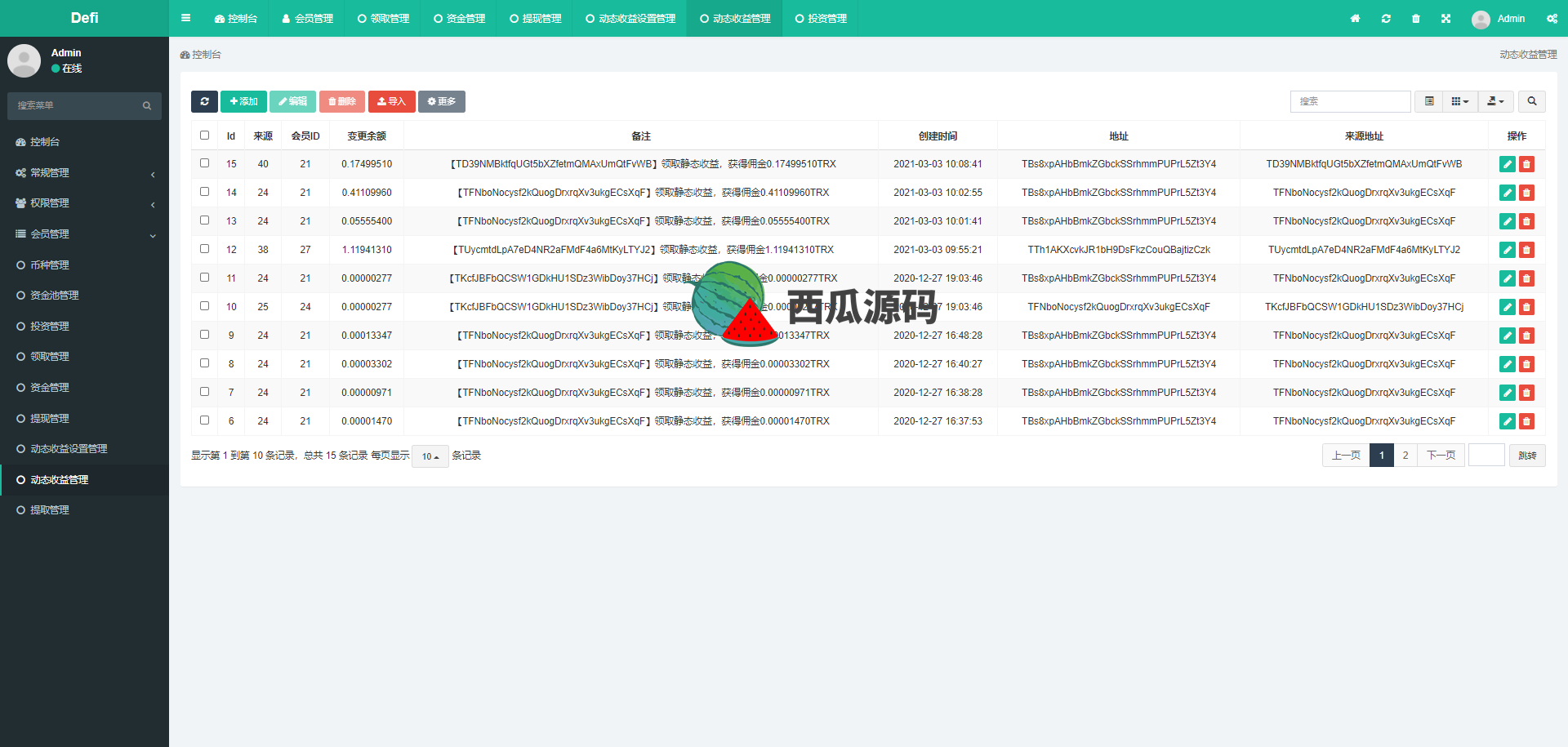Open 提取管理 in sidebar
This screenshot has width=1568, height=747.
click(x=84, y=510)
